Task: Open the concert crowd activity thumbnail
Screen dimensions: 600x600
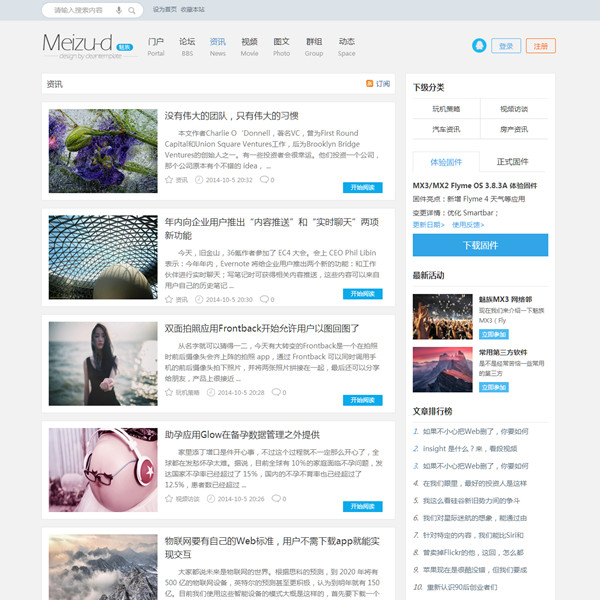Action: coord(442,316)
